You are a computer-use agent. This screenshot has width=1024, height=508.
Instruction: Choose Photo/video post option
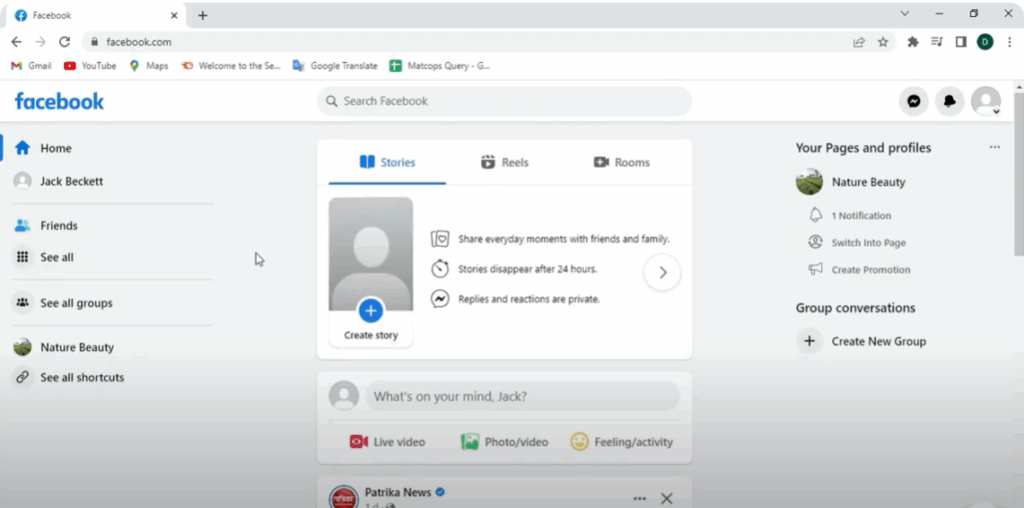pos(504,442)
